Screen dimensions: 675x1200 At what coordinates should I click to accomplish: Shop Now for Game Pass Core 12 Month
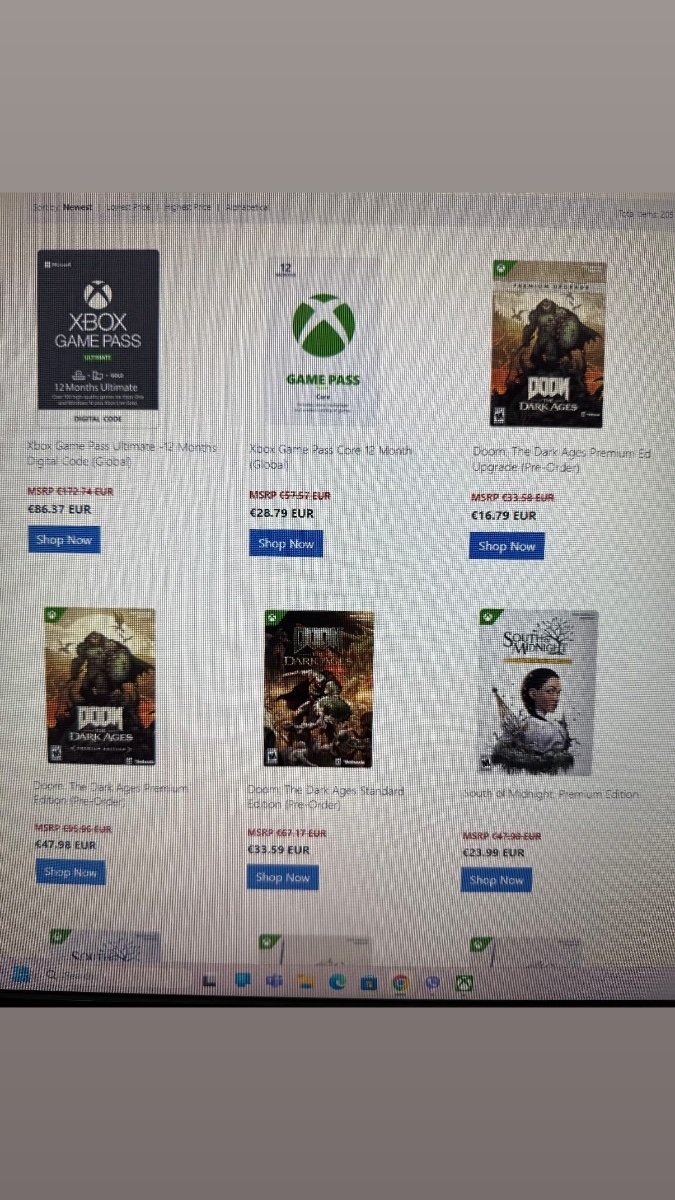pos(286,544)
